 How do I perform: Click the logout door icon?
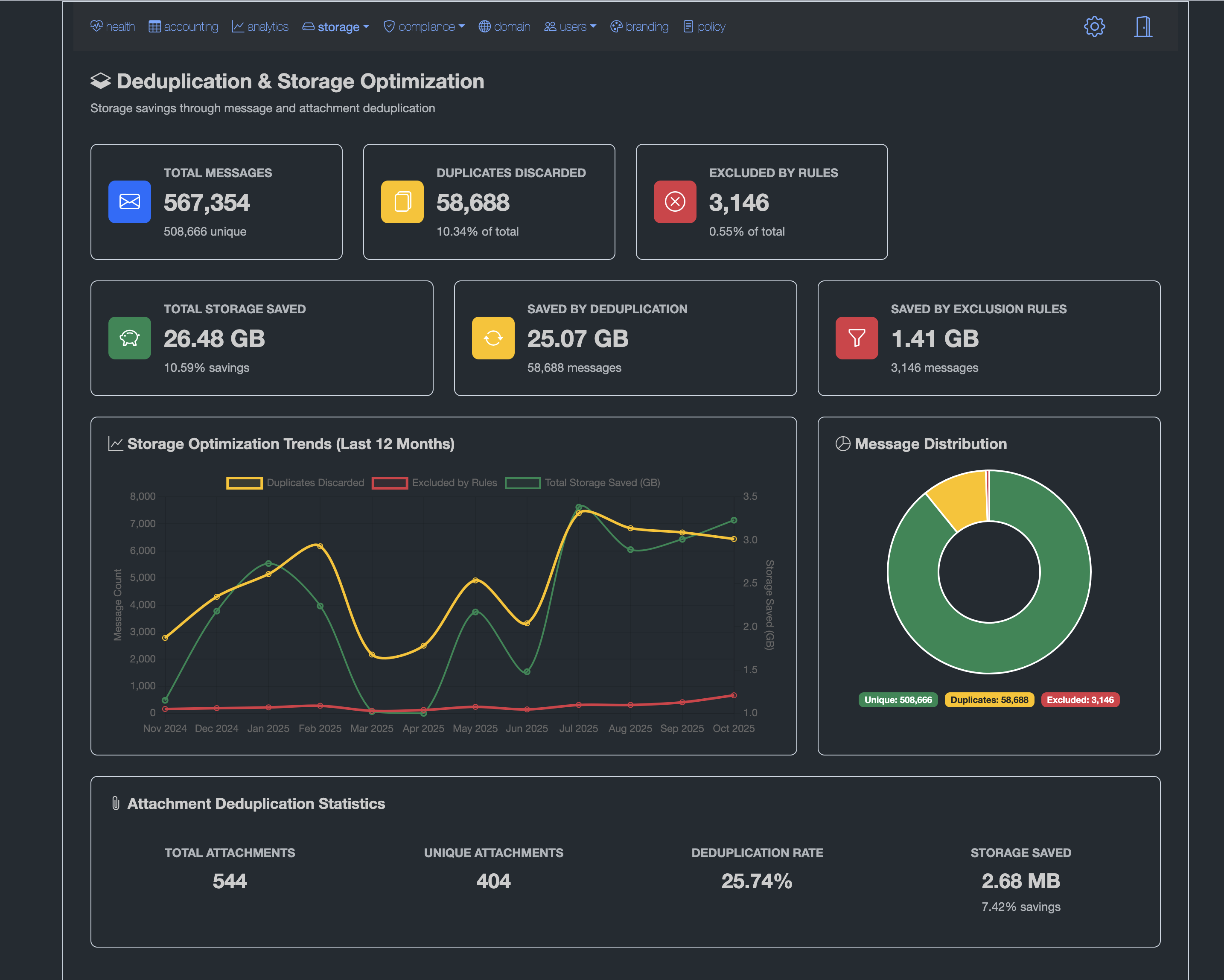click(1143, 26)
